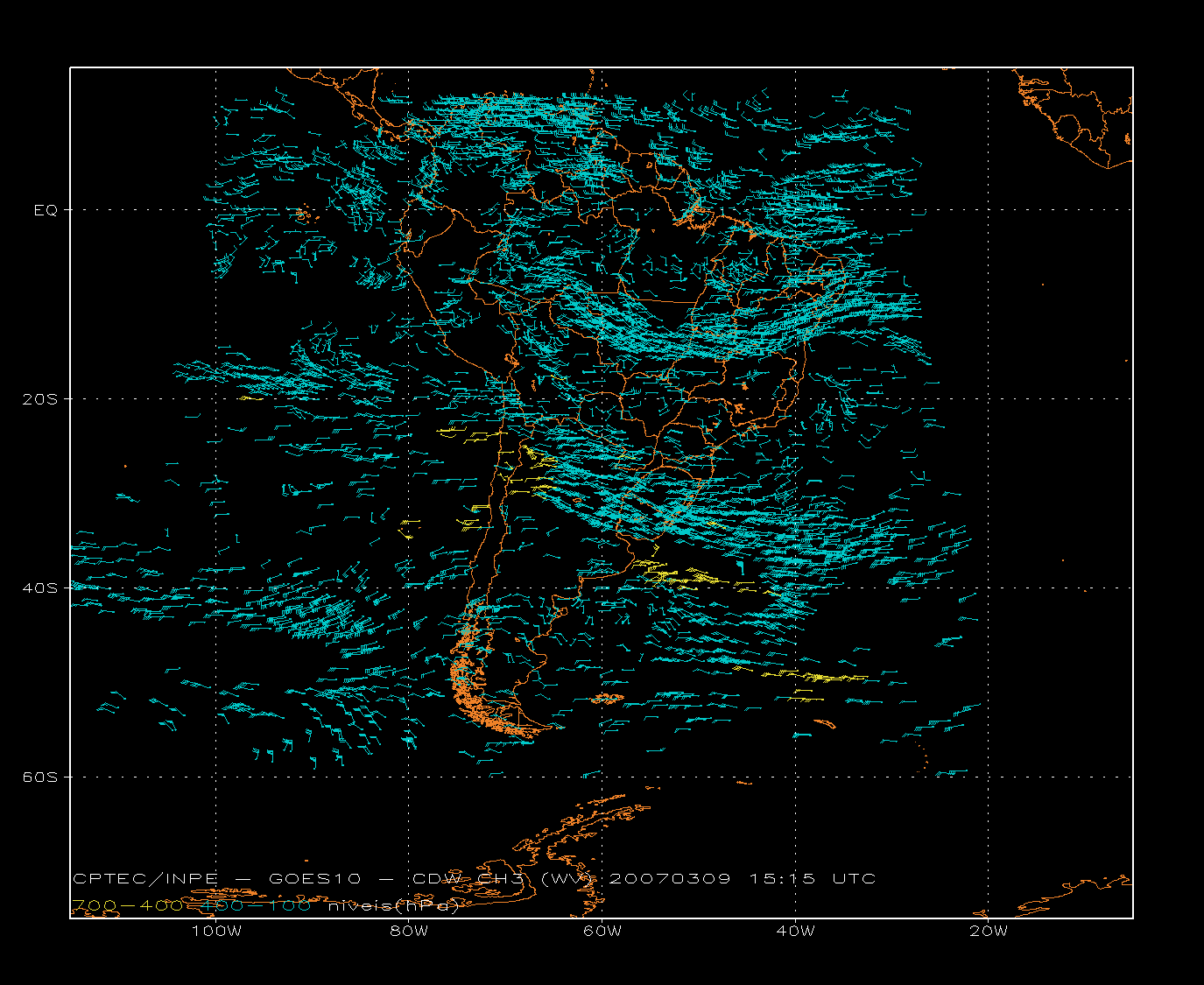Image resolution: width=1204 pixels, height=985 pixels.
Task: Click the 80W longitude label
Action: coord(409,931)
